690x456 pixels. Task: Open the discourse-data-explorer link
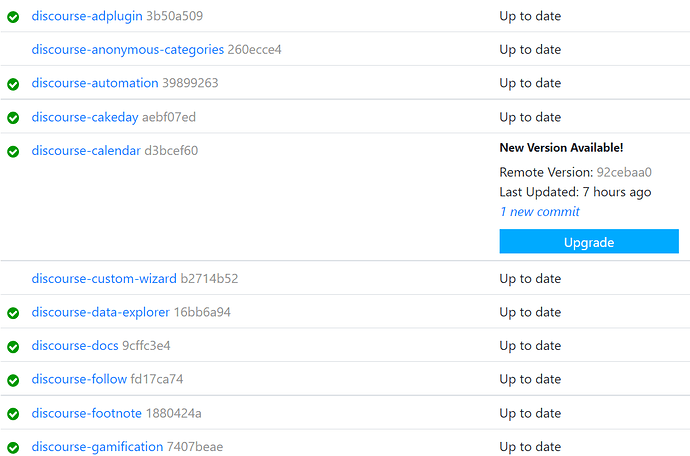click(100, 313)
